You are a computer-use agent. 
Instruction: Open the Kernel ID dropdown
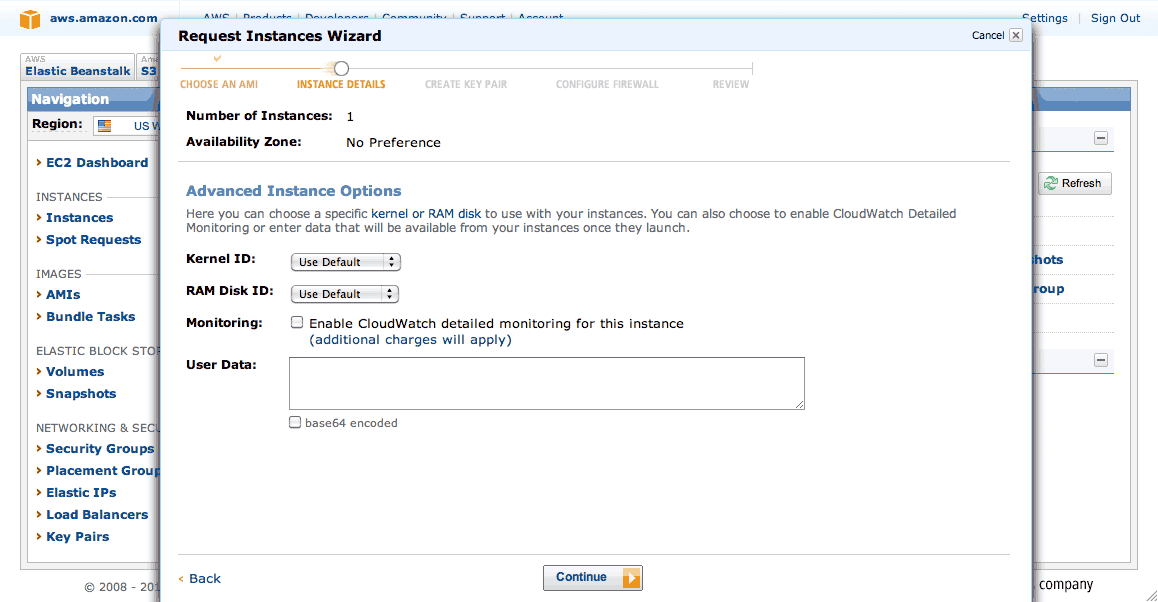(346, 261)
